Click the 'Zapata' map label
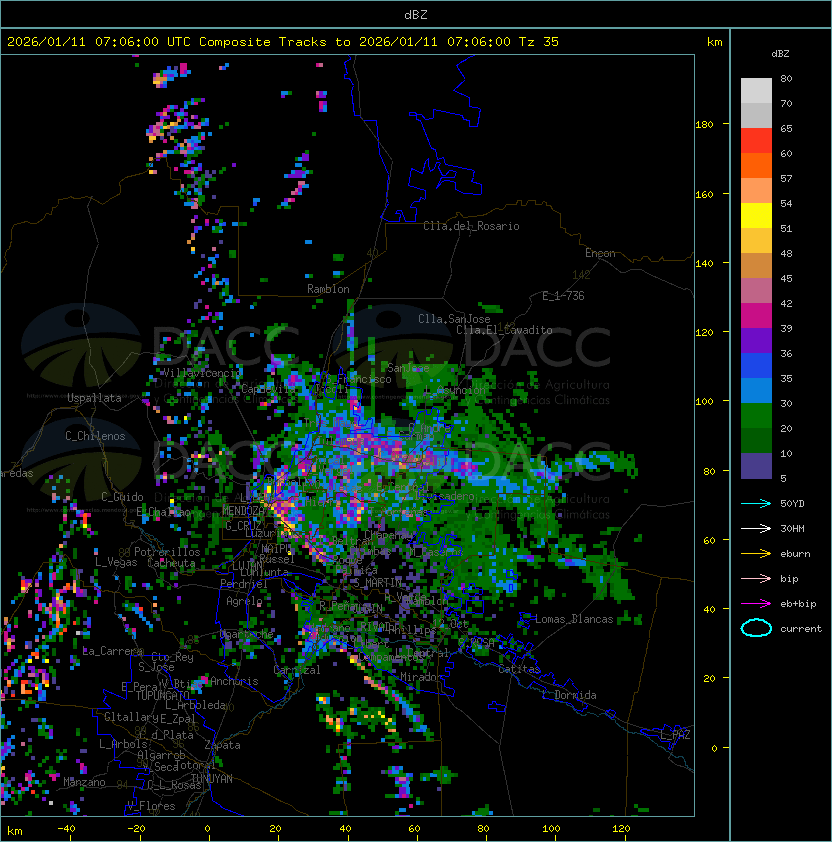 point(222,745)
